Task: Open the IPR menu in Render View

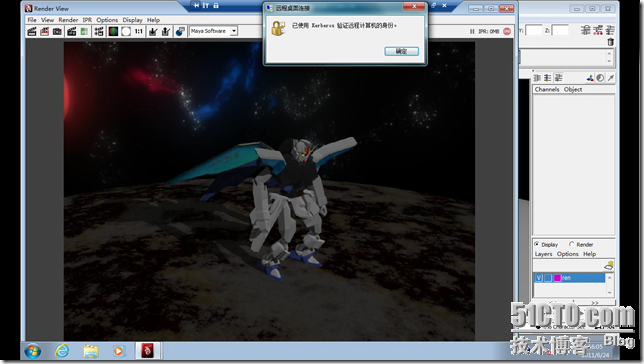Action: pos(87,20)
